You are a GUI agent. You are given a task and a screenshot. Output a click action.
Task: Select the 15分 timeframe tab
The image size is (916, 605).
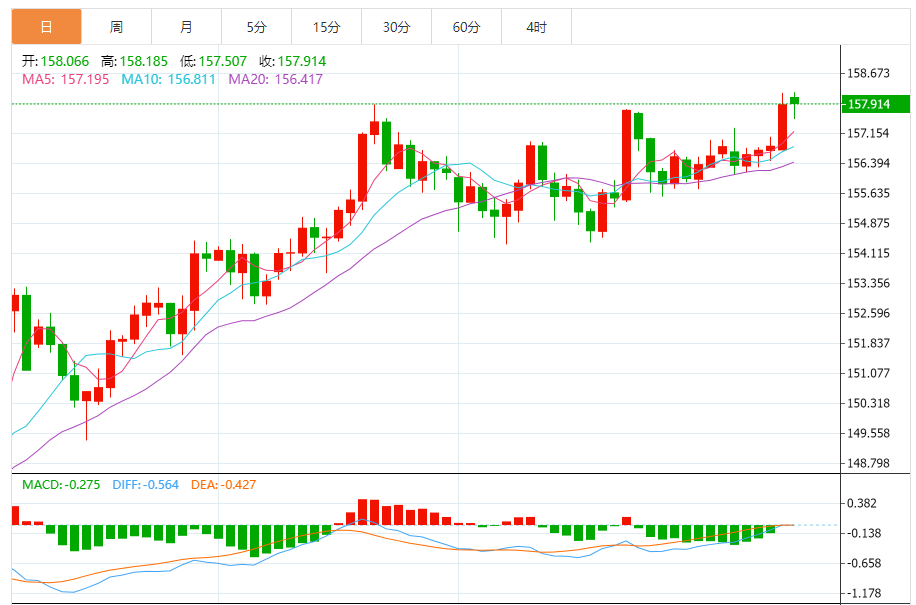pos(326,27)
